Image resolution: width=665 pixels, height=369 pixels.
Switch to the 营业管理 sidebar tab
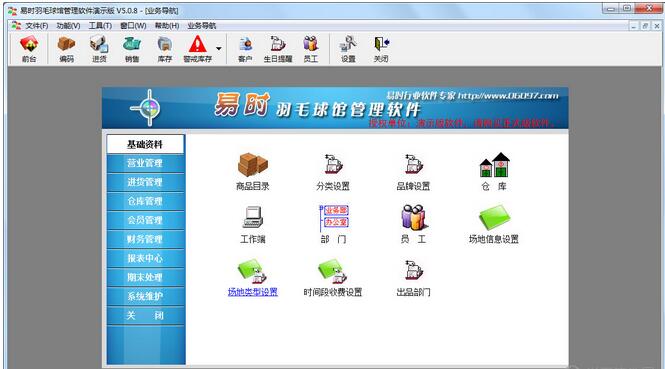click(x=145, y=163)
